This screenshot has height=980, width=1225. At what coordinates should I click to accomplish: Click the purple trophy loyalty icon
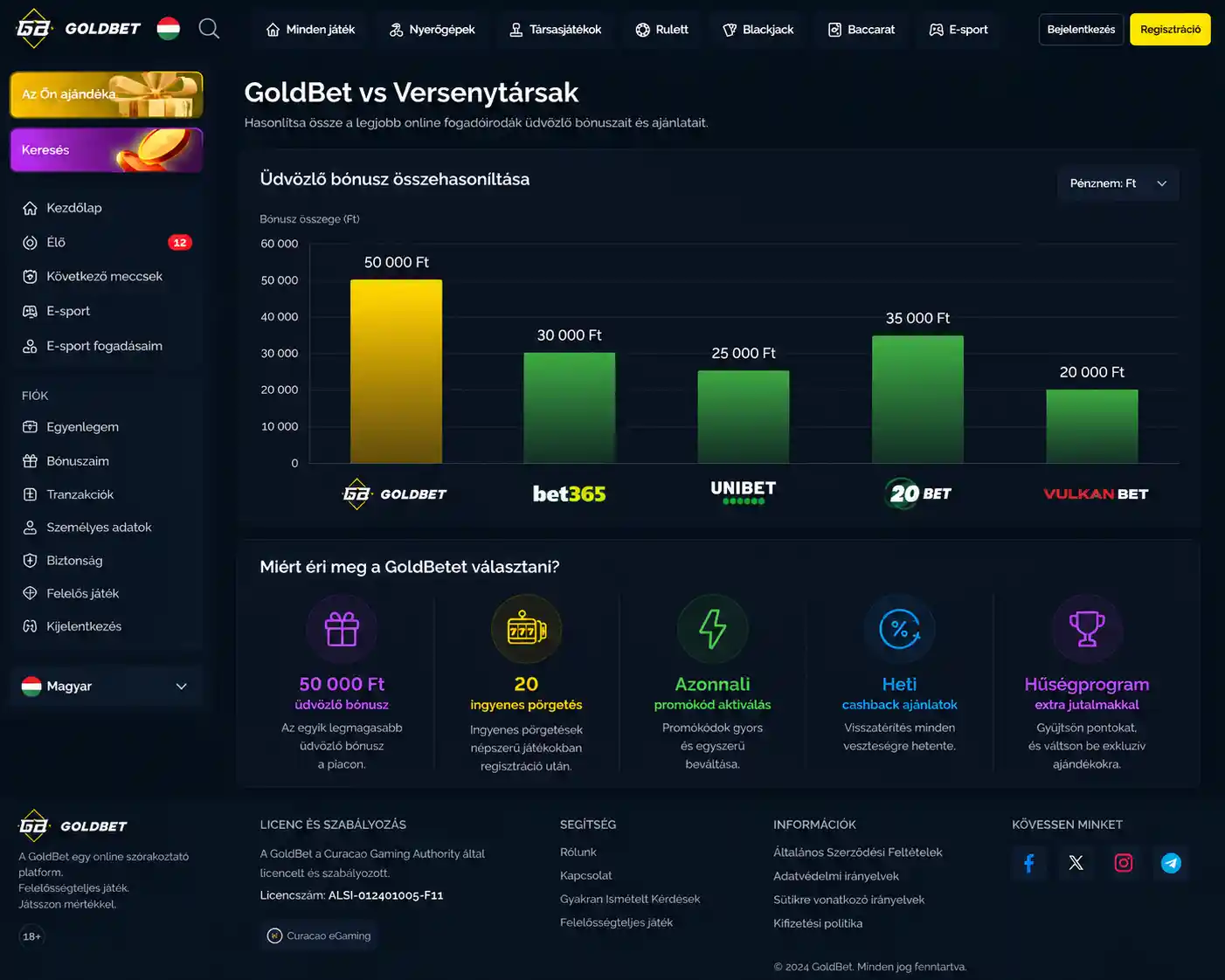tap(1087, 629)
